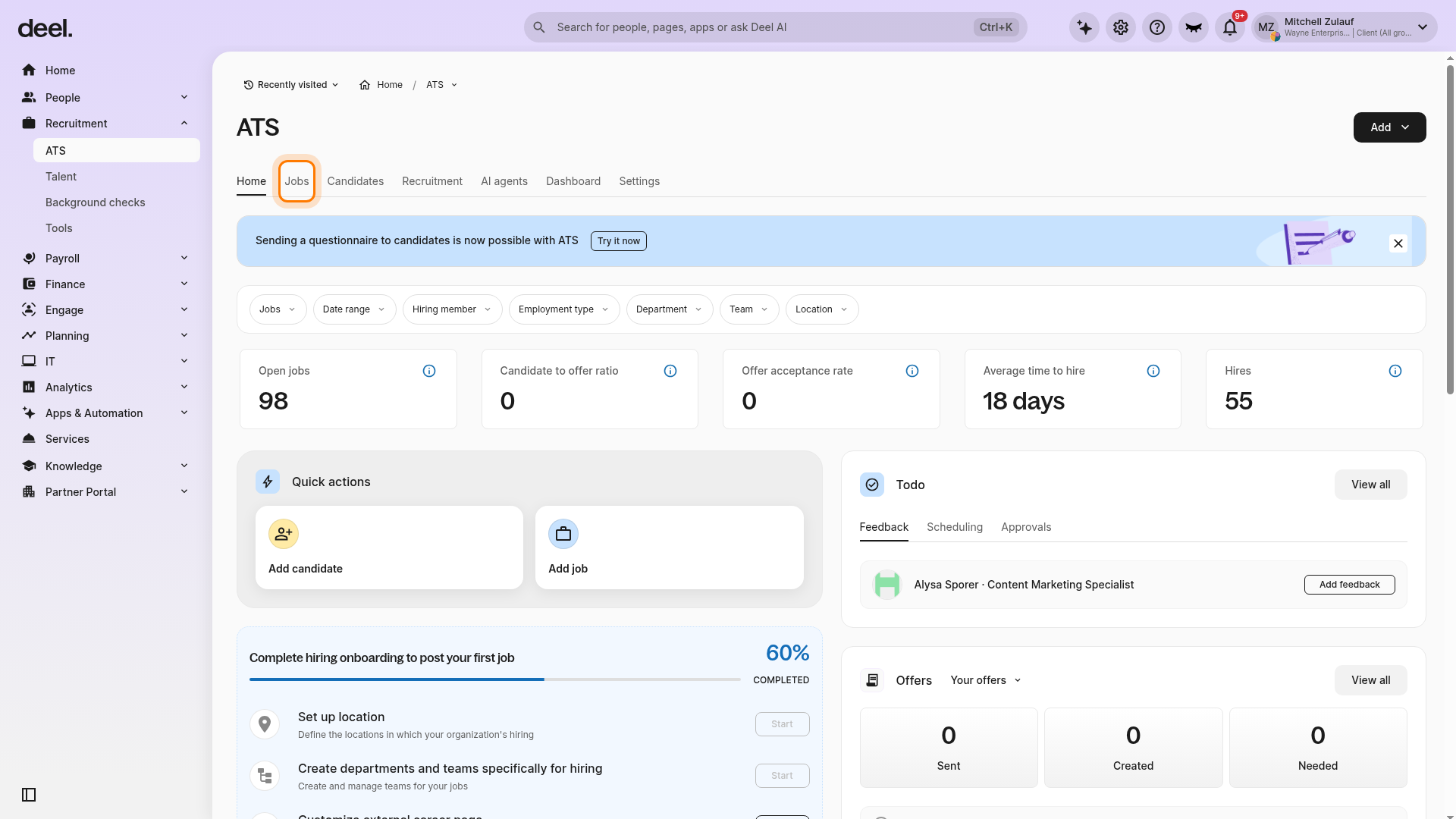1456x819 pixels.
Task: Close the questionnaire announcement banner
Action: tap(1398, 243)
